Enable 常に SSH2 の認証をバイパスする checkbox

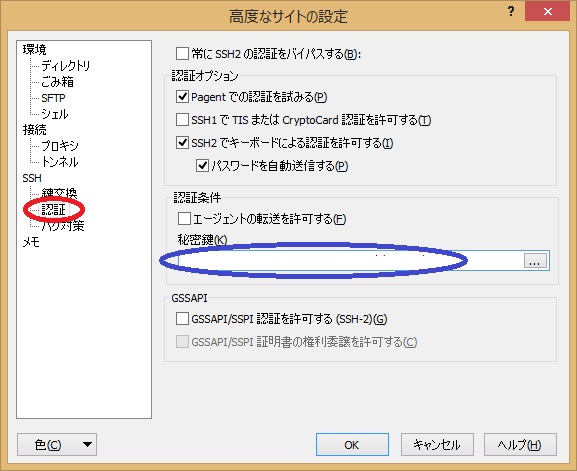(182, 54)
